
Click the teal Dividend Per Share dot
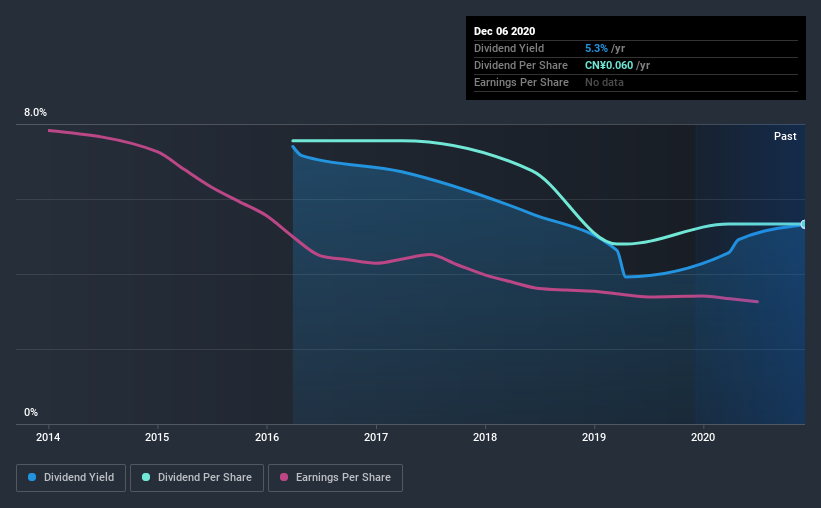[x=146, y=477]
